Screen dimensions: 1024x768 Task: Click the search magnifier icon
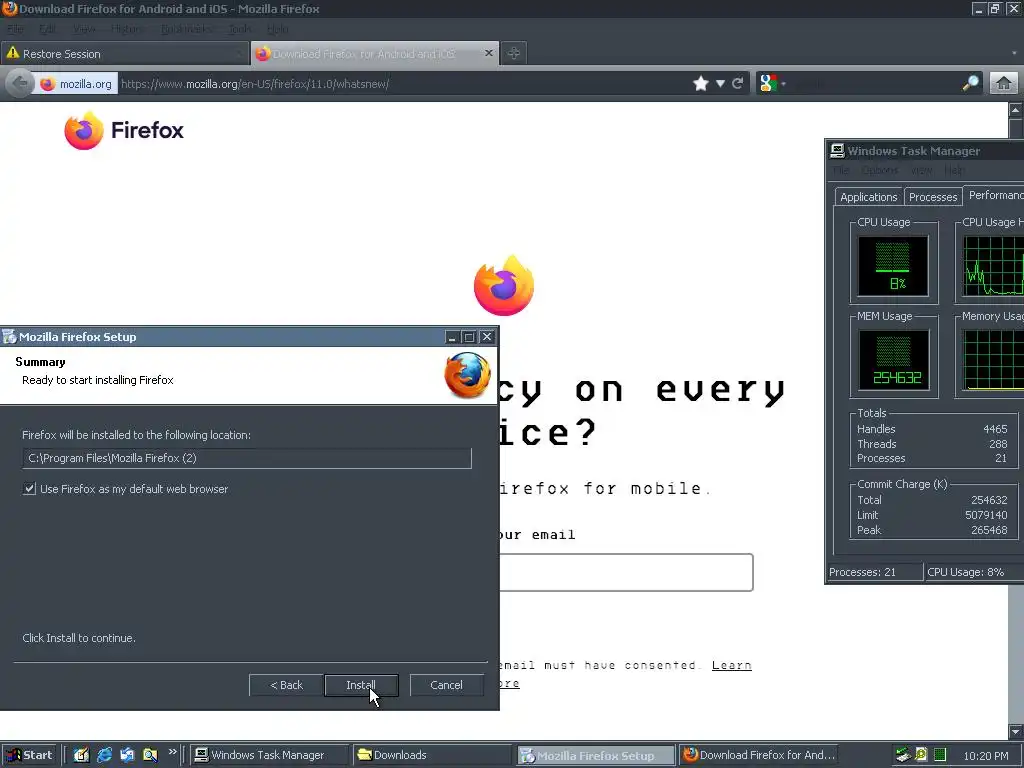click(971, 84)
